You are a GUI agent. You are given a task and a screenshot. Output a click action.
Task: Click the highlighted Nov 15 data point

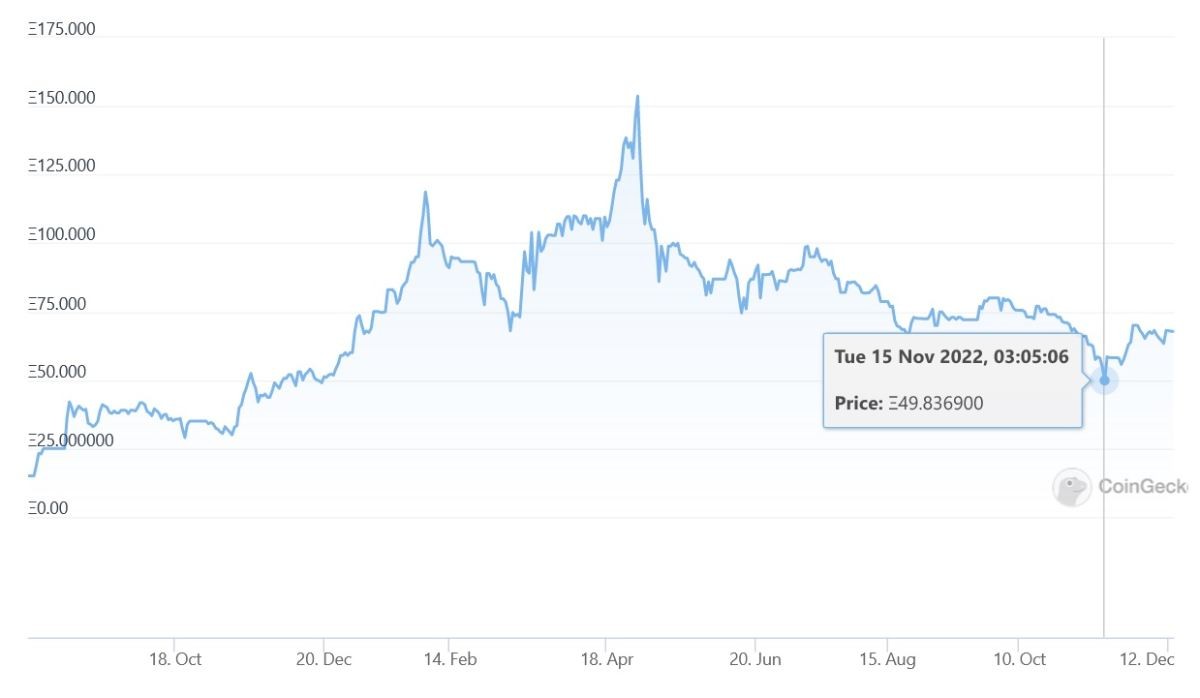tap(1104, 380)
